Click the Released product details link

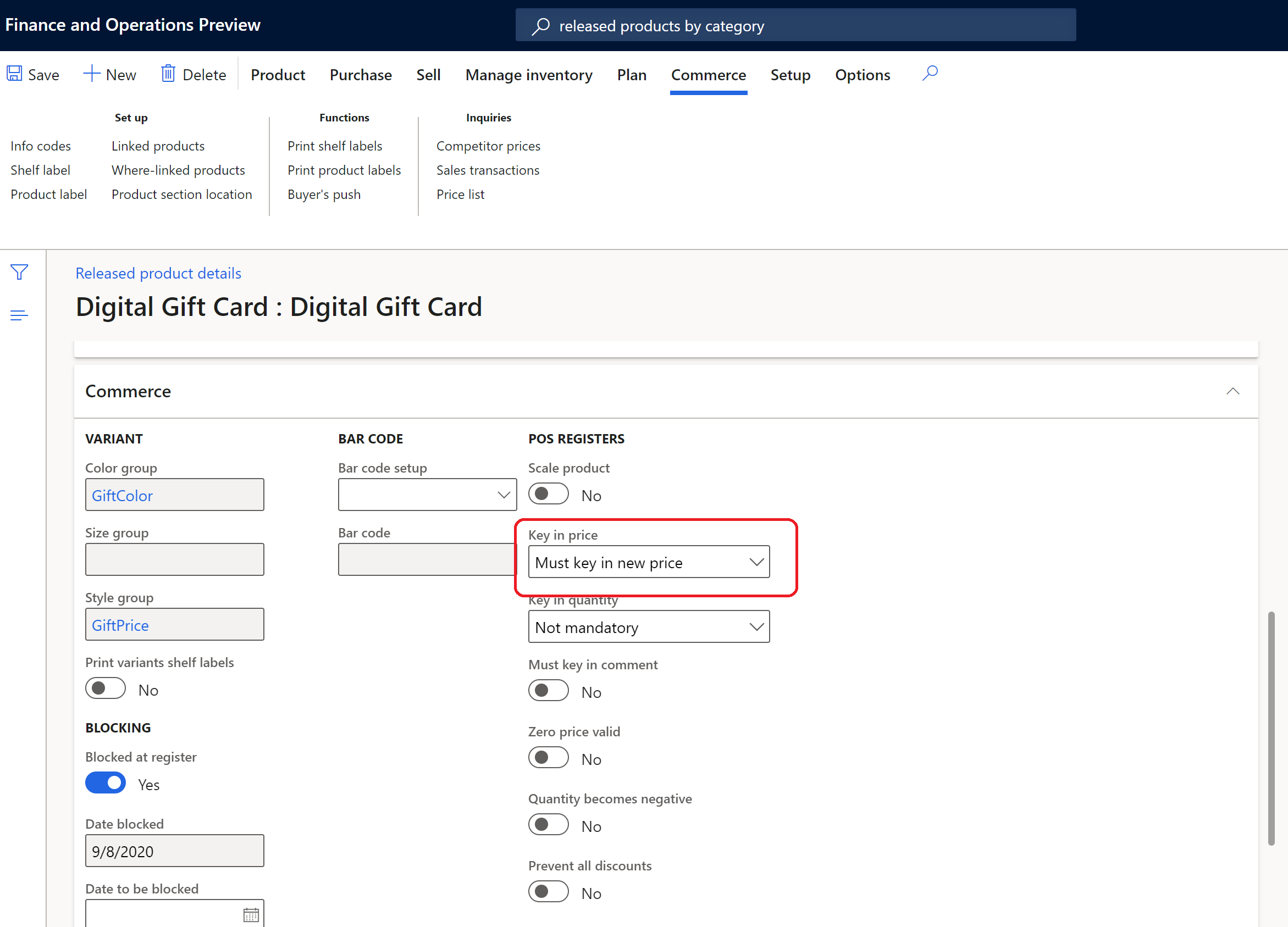click(x=157, y=273)
